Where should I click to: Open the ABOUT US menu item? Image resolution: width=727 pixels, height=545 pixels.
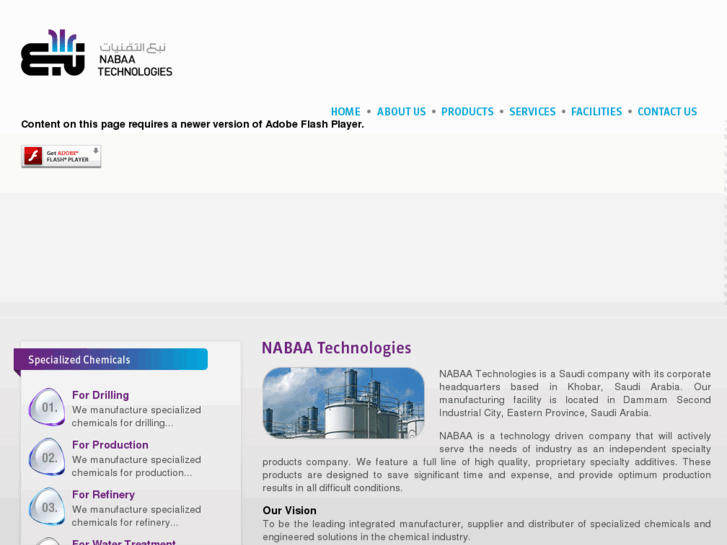coord(401,112)
